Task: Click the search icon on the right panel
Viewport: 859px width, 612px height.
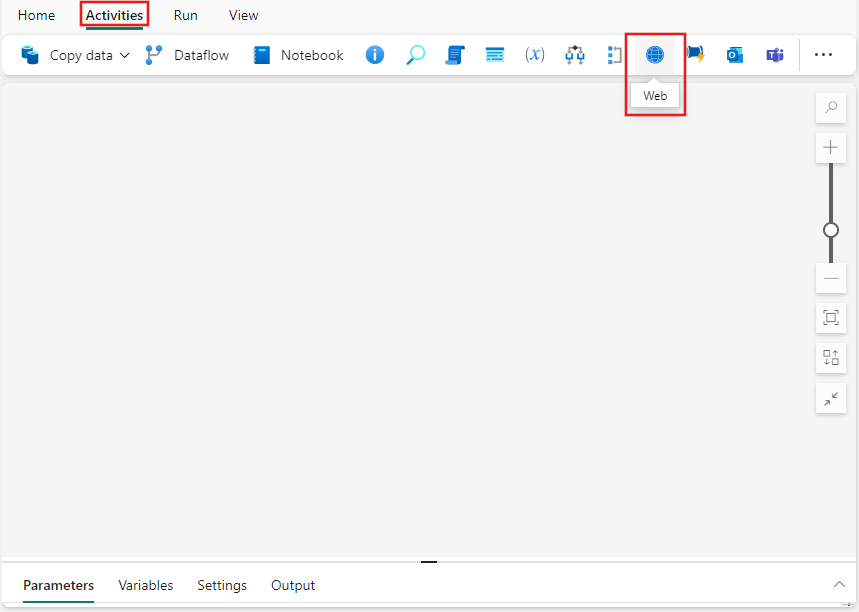Action: pyautogui.click(x=830, y=107)
